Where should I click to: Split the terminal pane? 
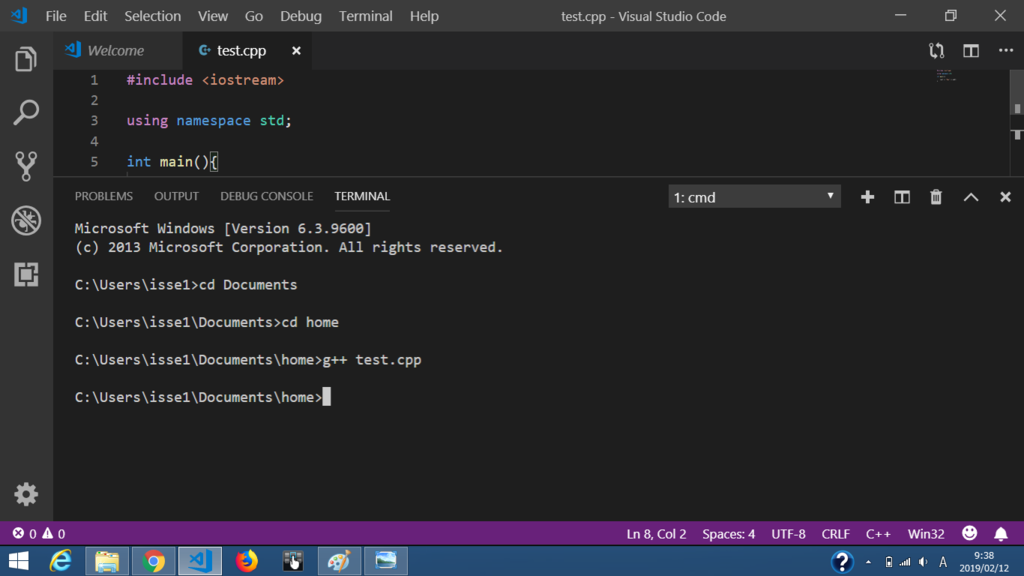click(x=902, y=197)
